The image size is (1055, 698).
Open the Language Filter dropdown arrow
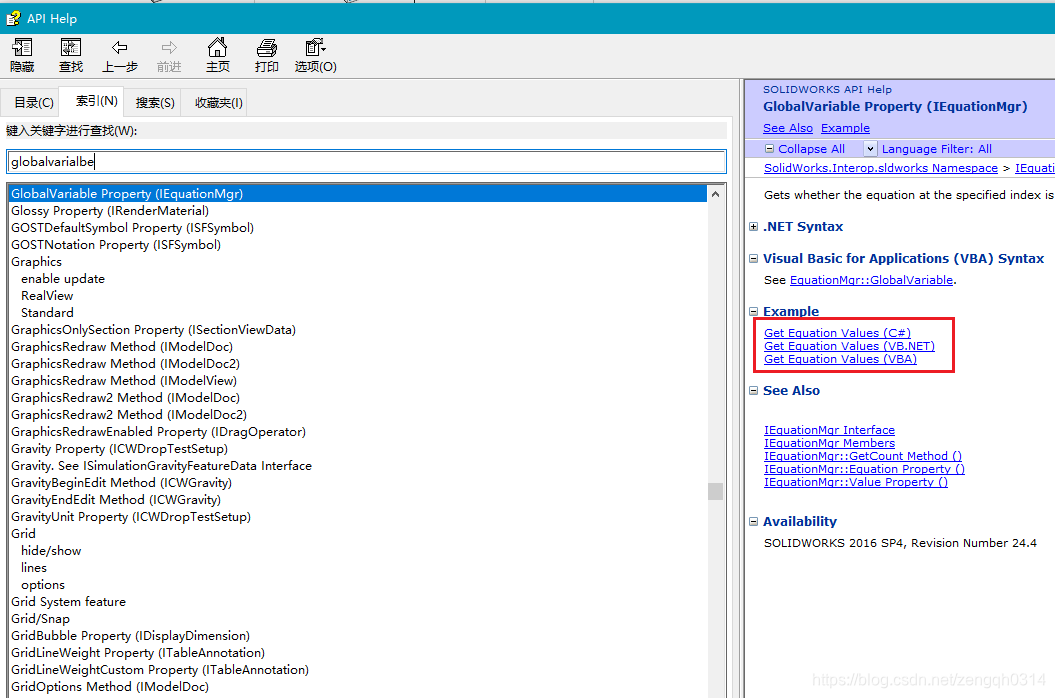pyautogui.click(x=869, y=149)
